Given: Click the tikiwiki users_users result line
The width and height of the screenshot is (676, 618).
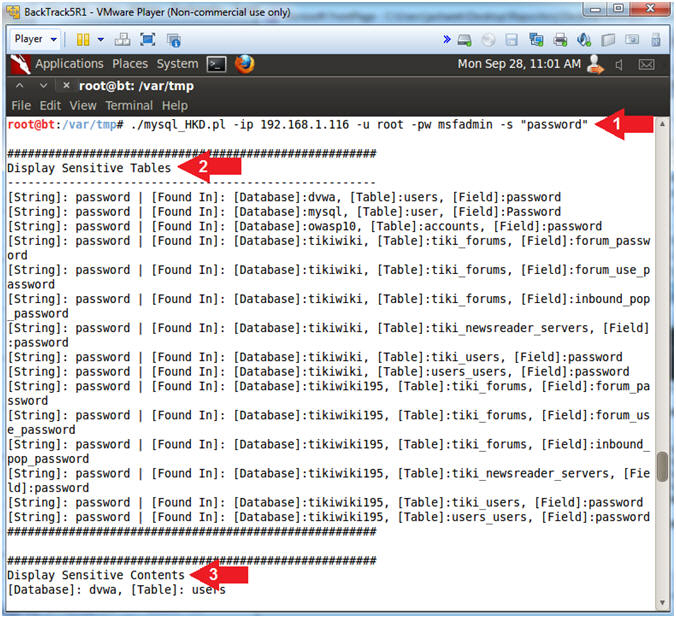Looking at the screenshot, I should point(319,372).
